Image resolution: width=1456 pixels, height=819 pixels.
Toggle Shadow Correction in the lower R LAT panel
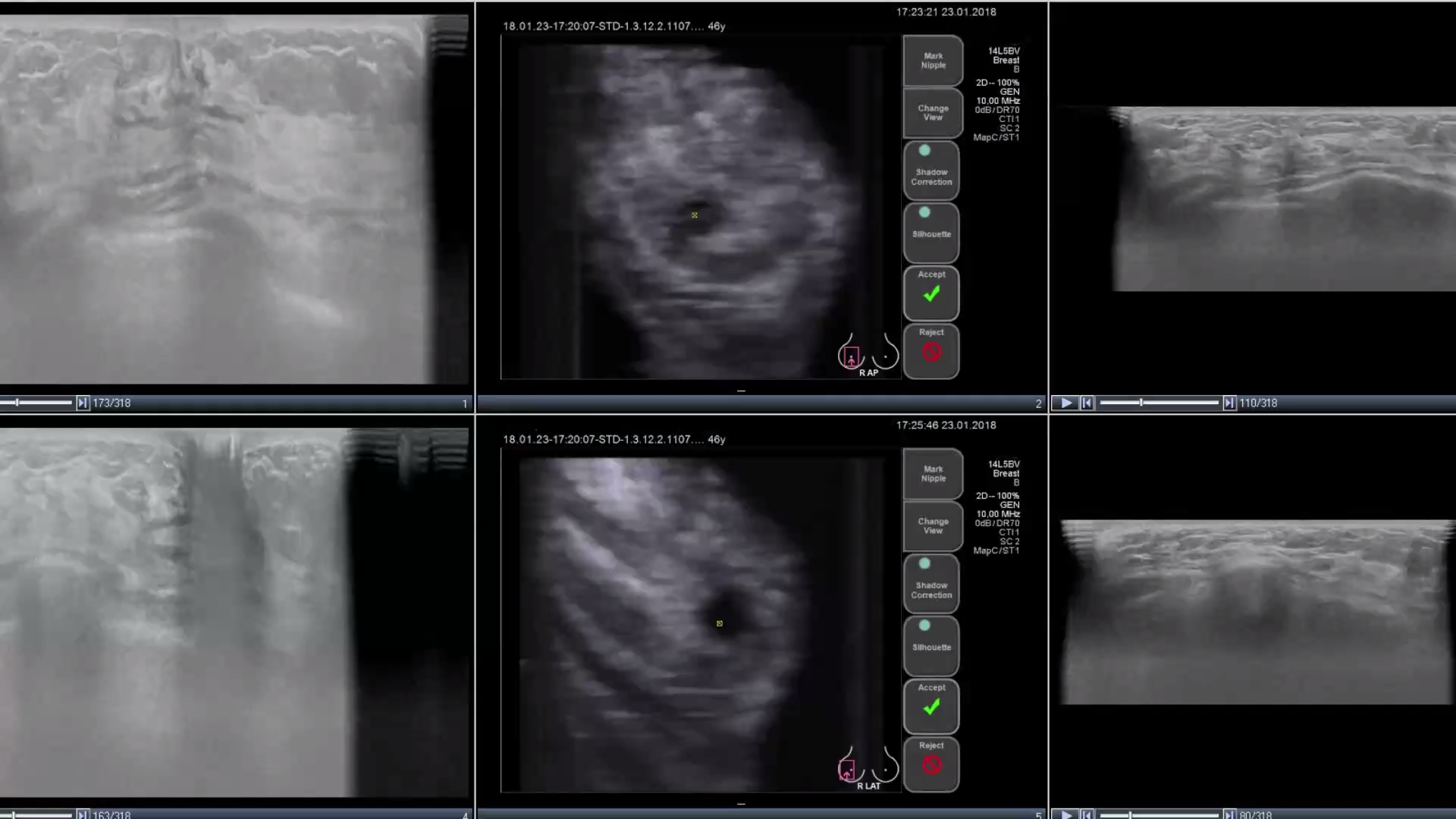930,584
